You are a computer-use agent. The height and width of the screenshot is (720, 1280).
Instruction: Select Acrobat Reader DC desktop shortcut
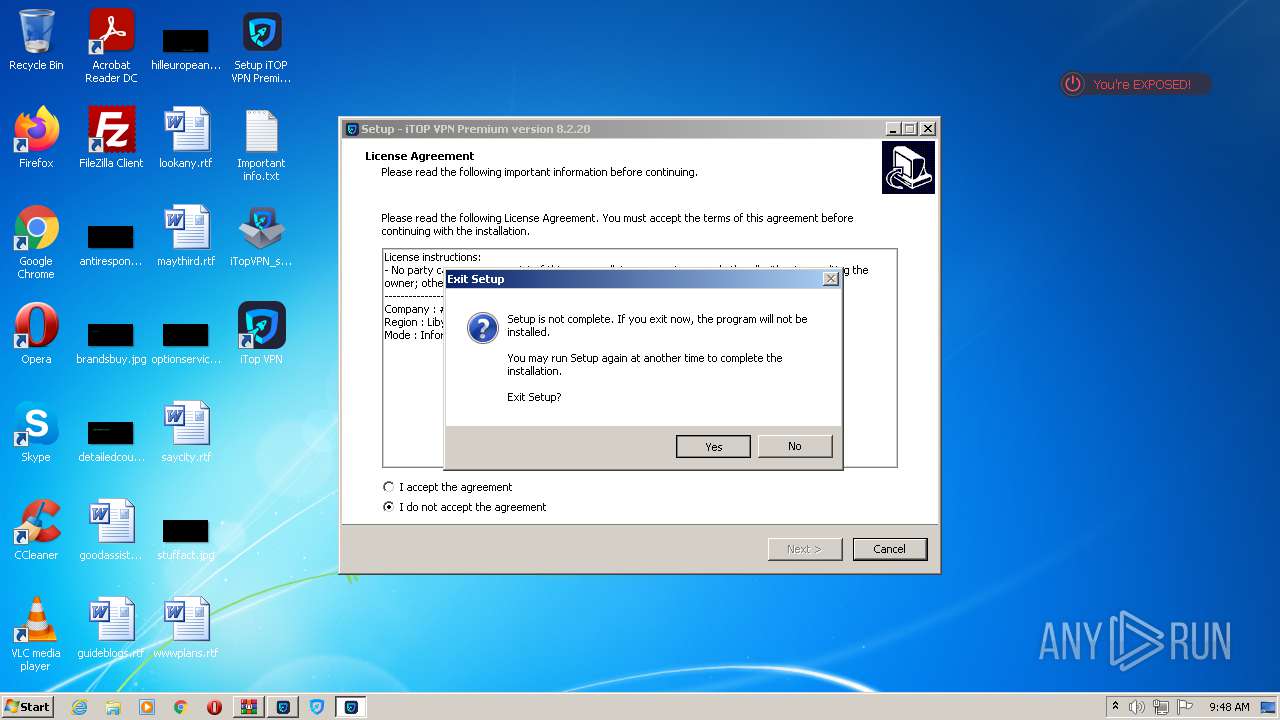coord(111,47)
